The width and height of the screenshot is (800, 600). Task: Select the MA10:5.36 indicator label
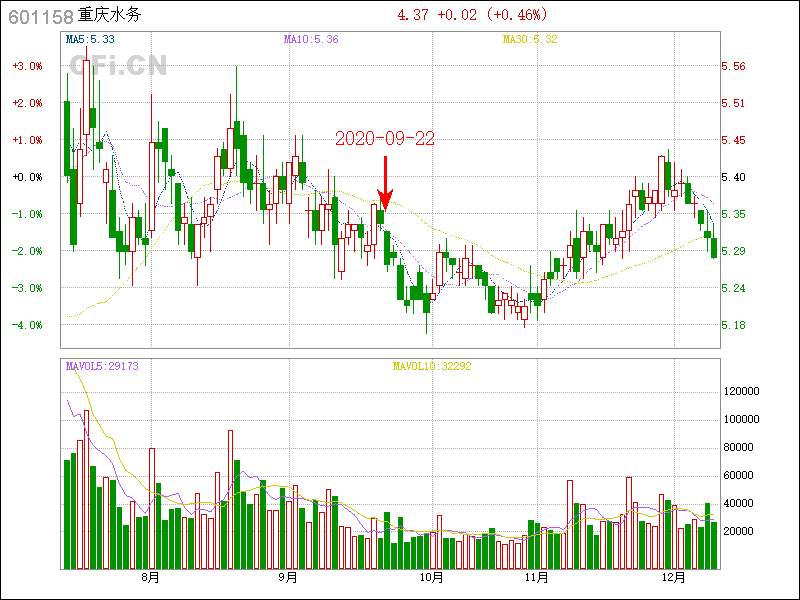(x=311, y=39)
